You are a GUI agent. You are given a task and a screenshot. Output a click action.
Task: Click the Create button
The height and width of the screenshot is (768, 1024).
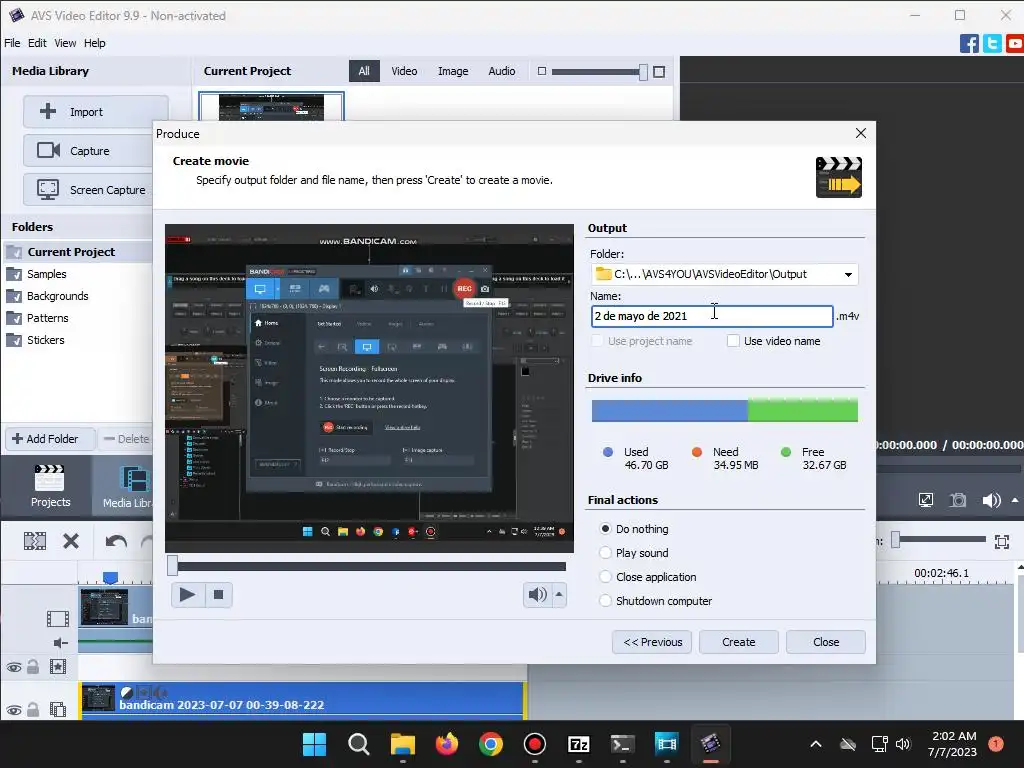point(739,642)
